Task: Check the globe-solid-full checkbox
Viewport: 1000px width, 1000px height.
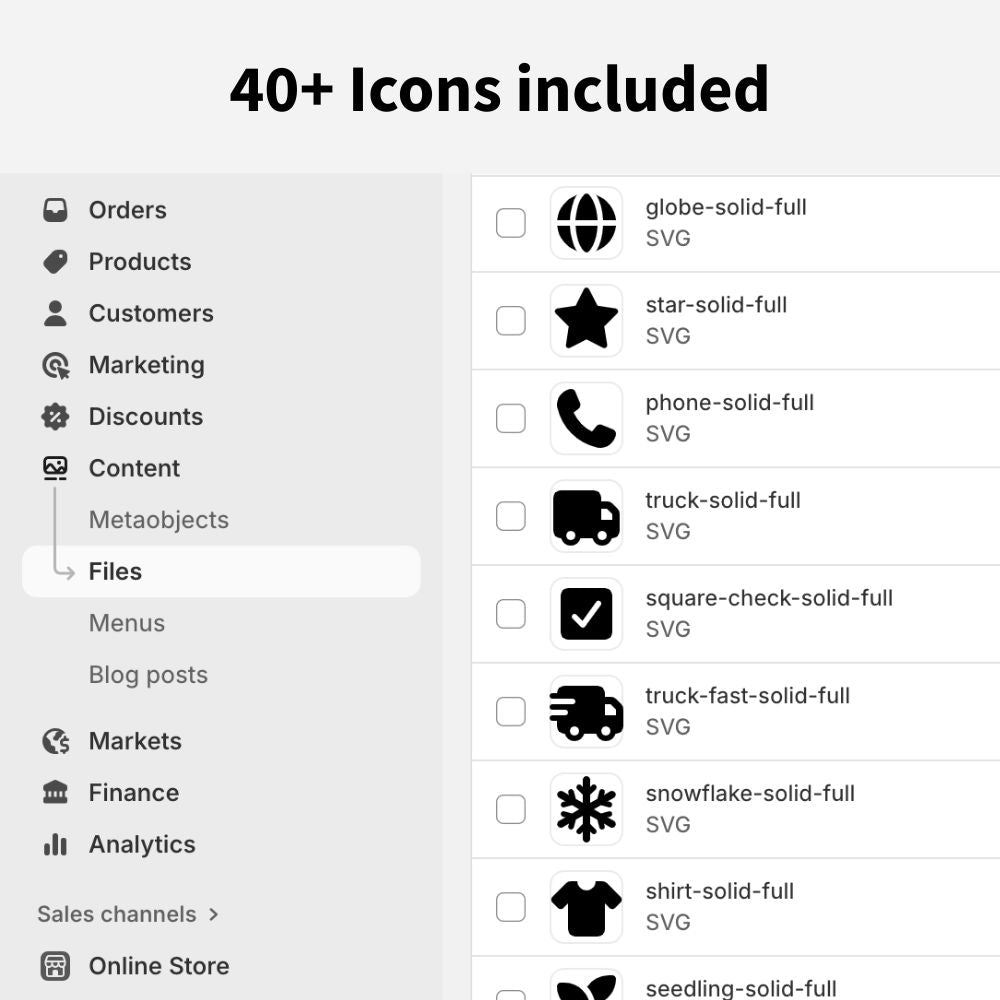Action: pos(510,223)
